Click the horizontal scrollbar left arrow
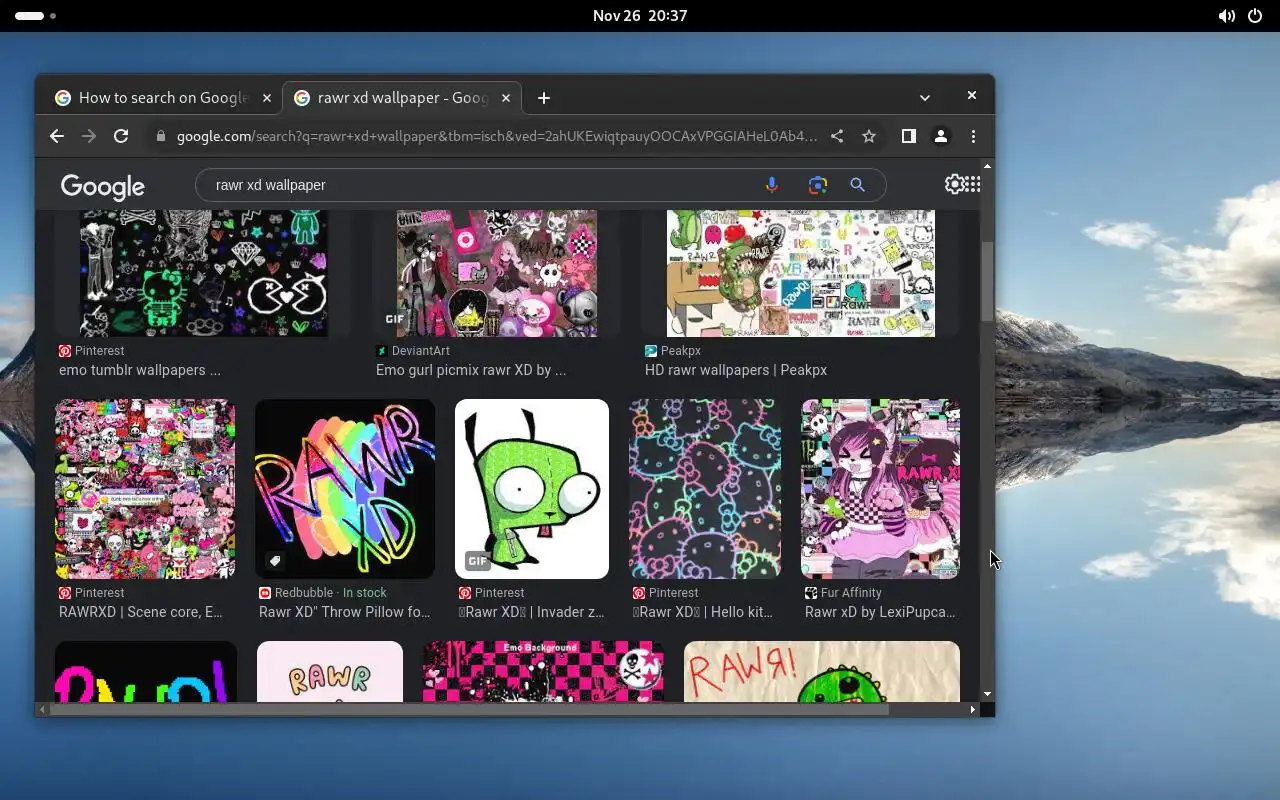Screen dimensions: 1280x800 click(42, 710)
